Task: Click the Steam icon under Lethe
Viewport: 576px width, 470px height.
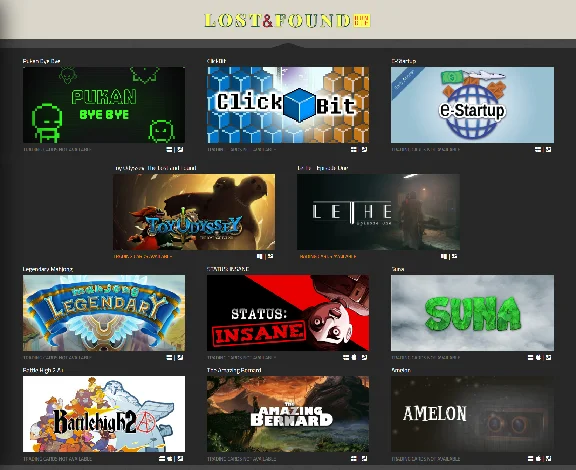Action: click(454, 256)
